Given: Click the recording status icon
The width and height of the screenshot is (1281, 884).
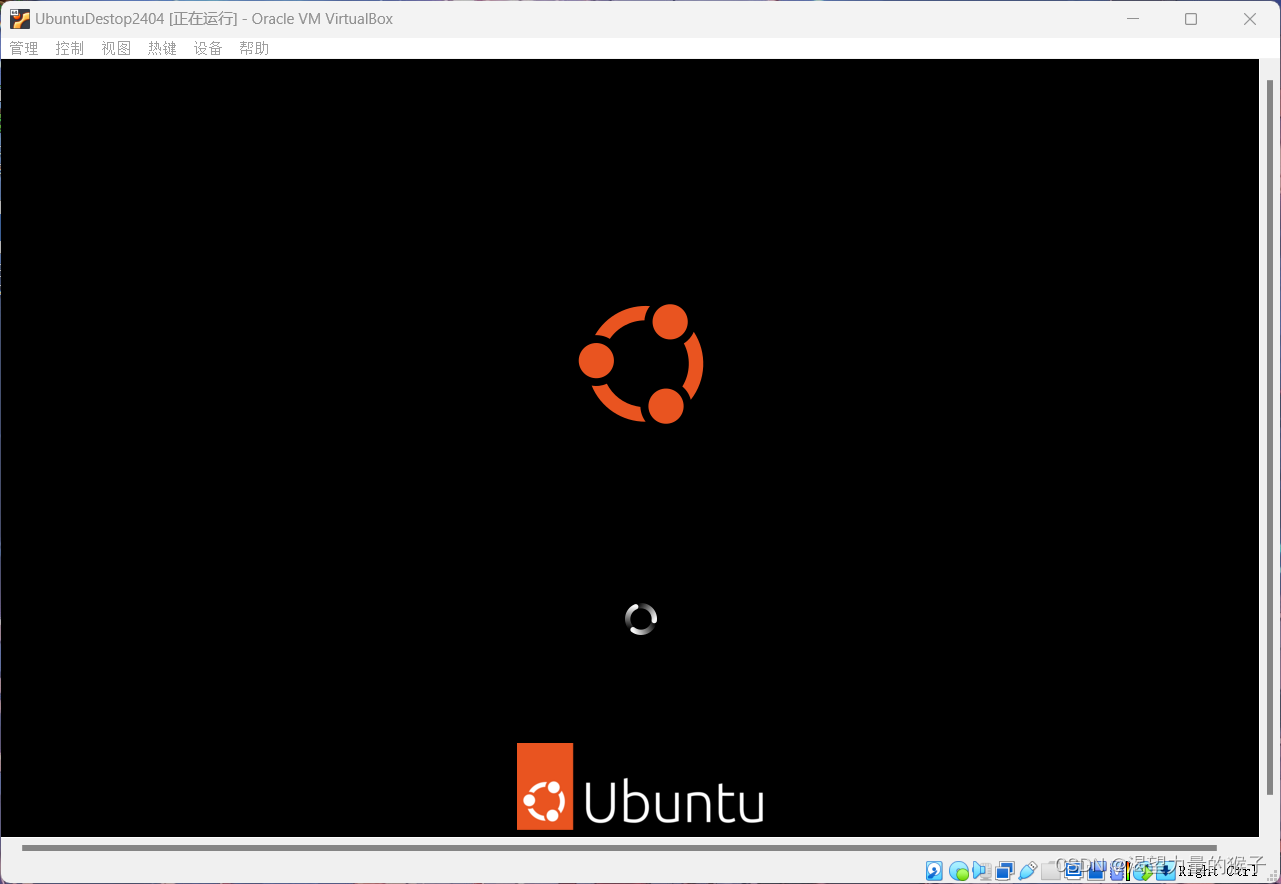Looking at the screenshot, I should pyautogui.click(x=1096, y=871).
